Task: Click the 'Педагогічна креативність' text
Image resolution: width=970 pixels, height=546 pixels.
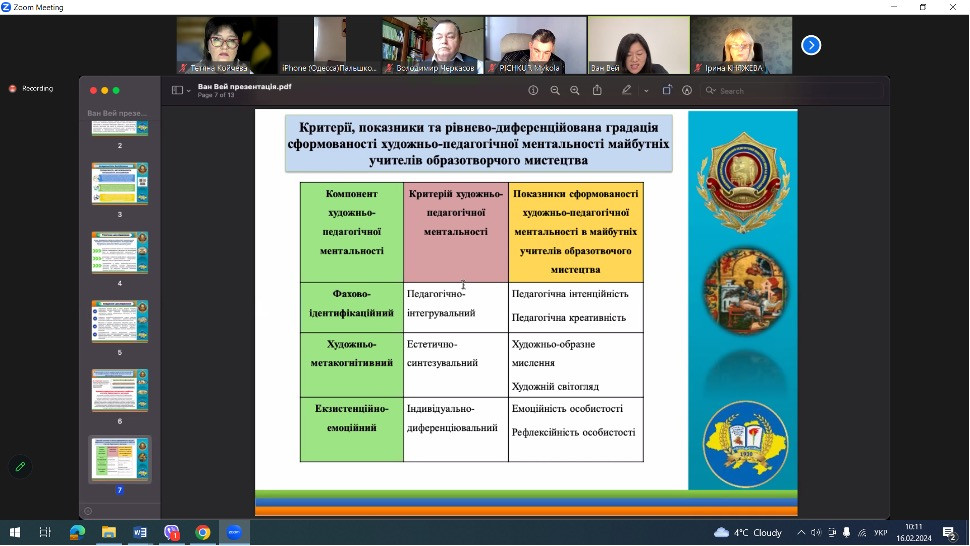Action: [x=569, y=318]
